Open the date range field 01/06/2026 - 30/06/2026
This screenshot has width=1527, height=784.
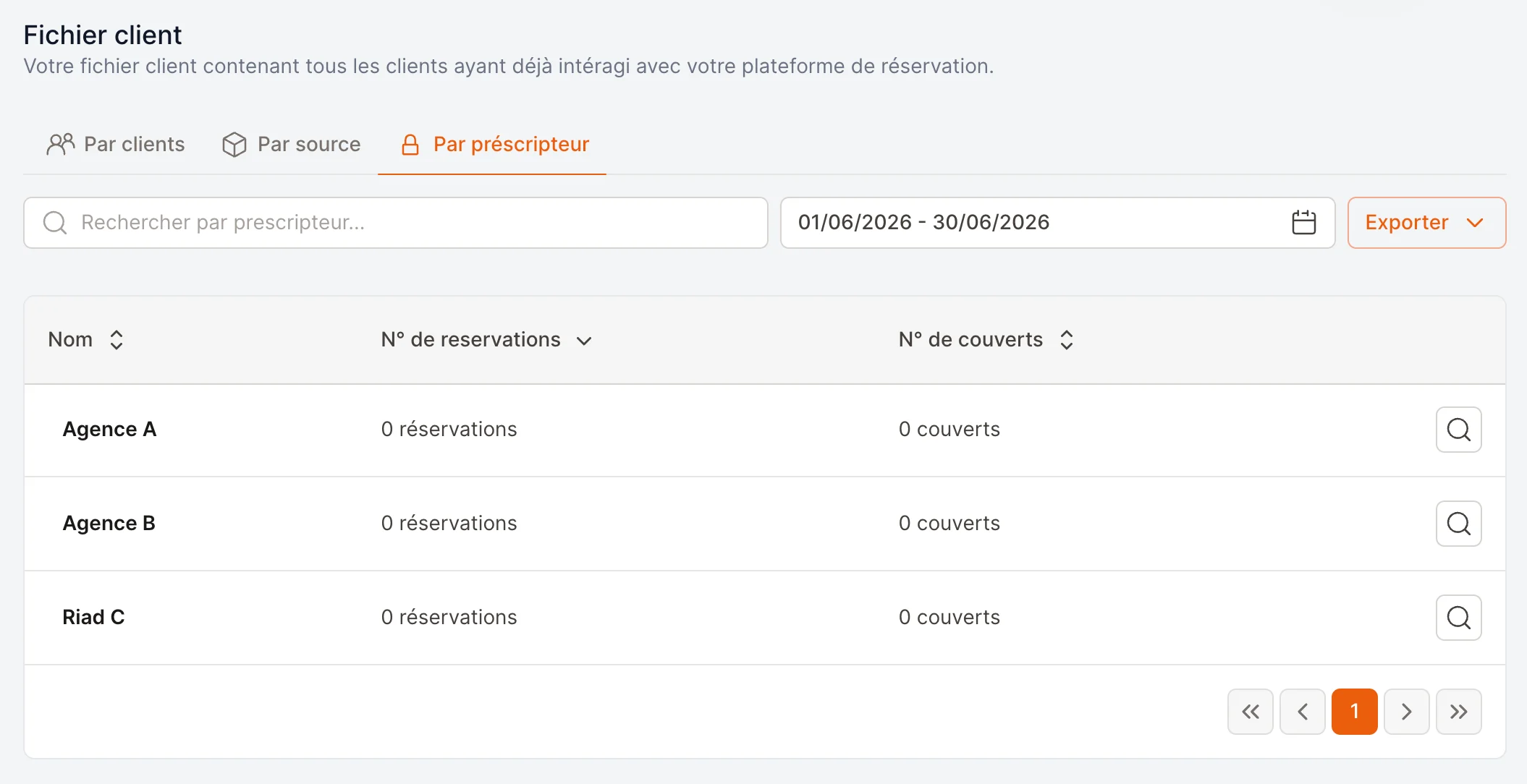[1057, 223]
